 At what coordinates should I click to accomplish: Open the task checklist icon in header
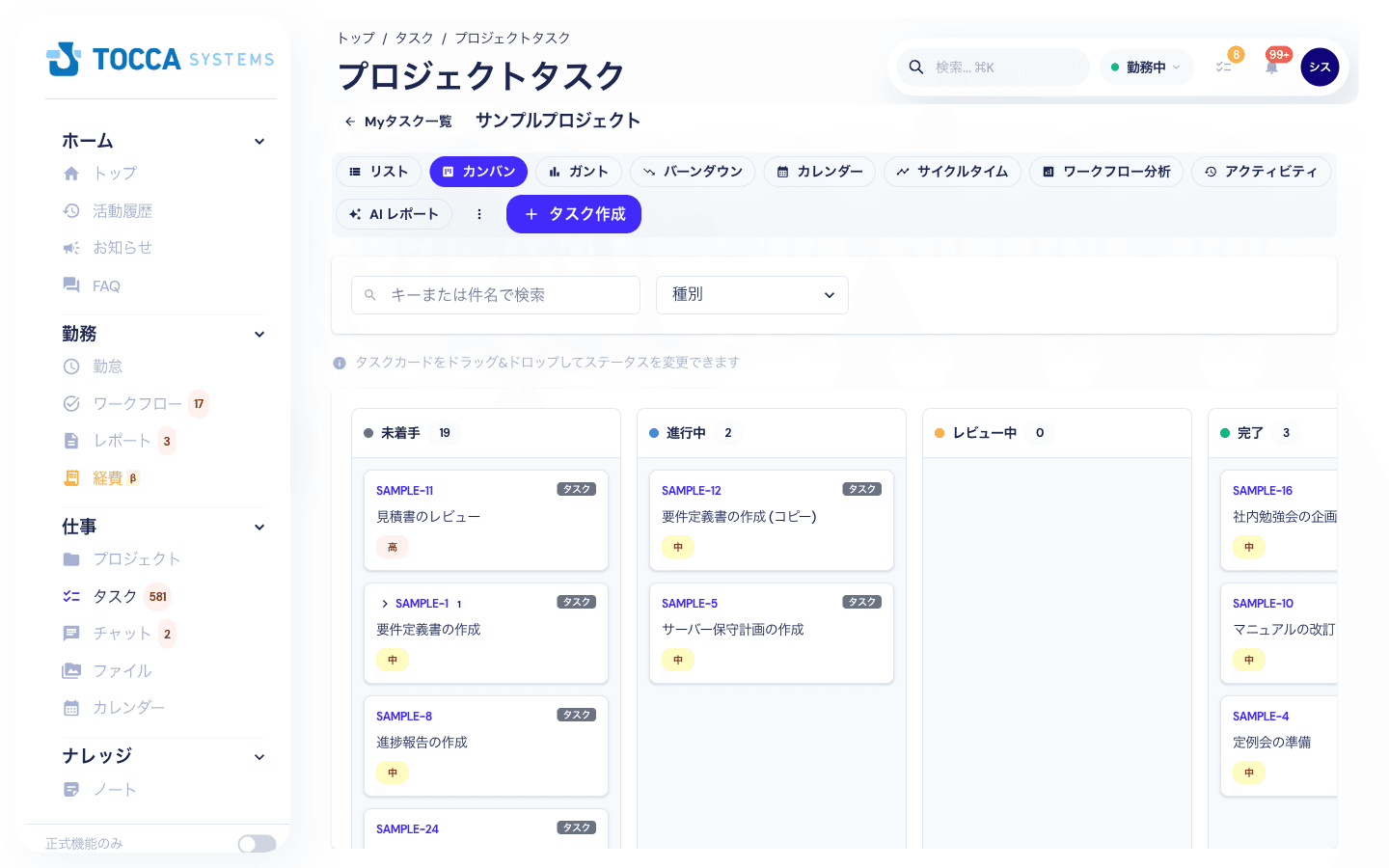pos(1223,68)
